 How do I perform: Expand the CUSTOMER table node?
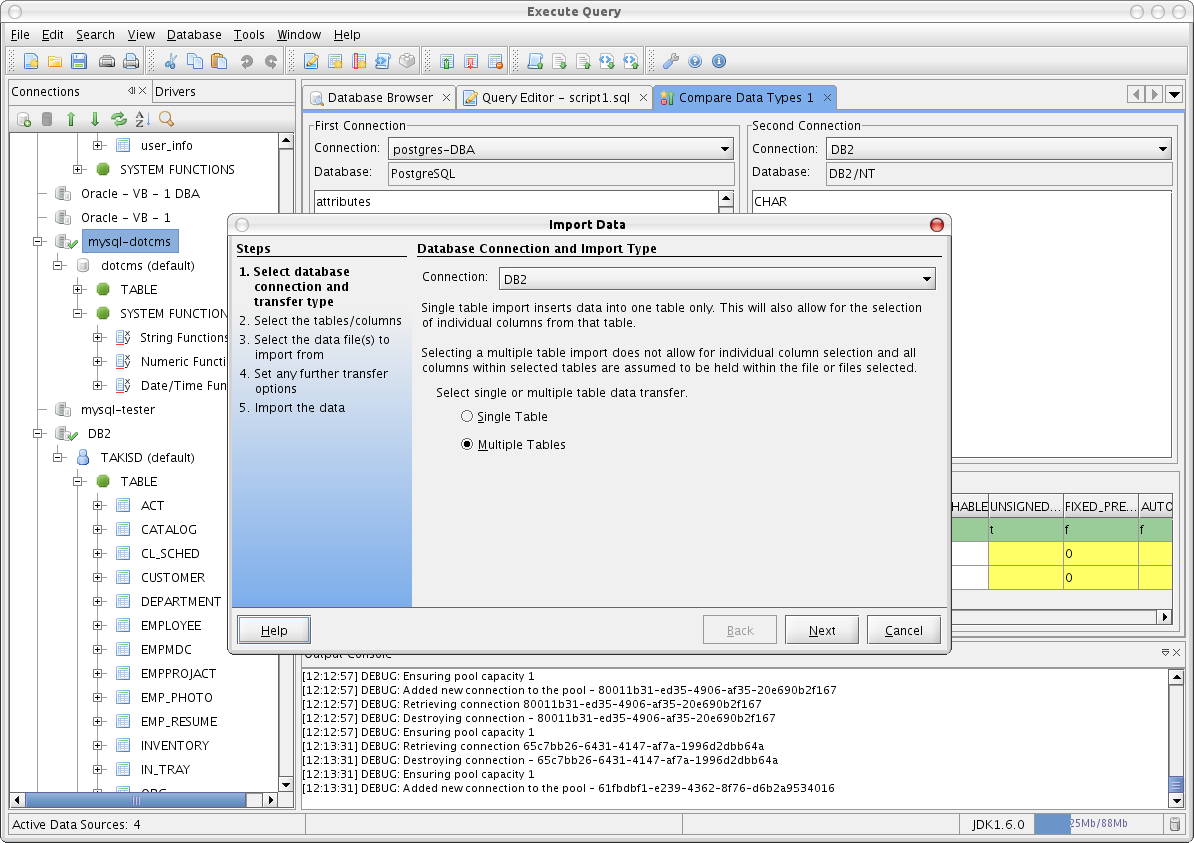click(x=97, y=577)
